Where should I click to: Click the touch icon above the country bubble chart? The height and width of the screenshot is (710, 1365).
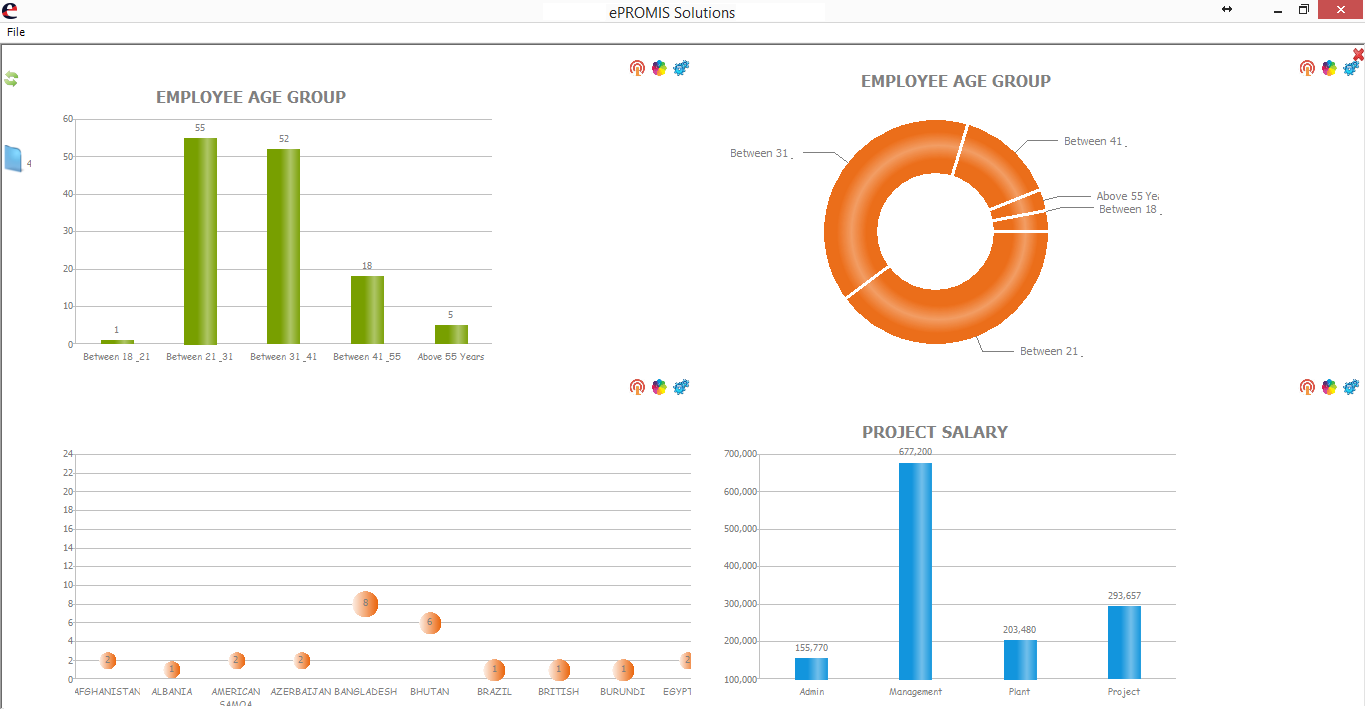pos(637,386)
